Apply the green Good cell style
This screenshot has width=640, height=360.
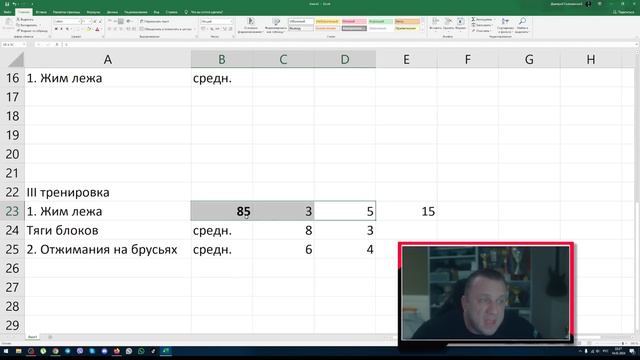(380, 21)
